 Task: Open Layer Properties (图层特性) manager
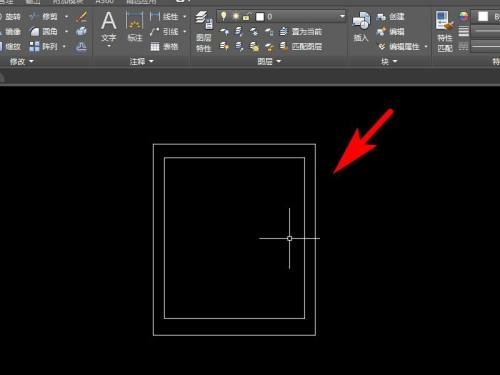click(204, 32)
